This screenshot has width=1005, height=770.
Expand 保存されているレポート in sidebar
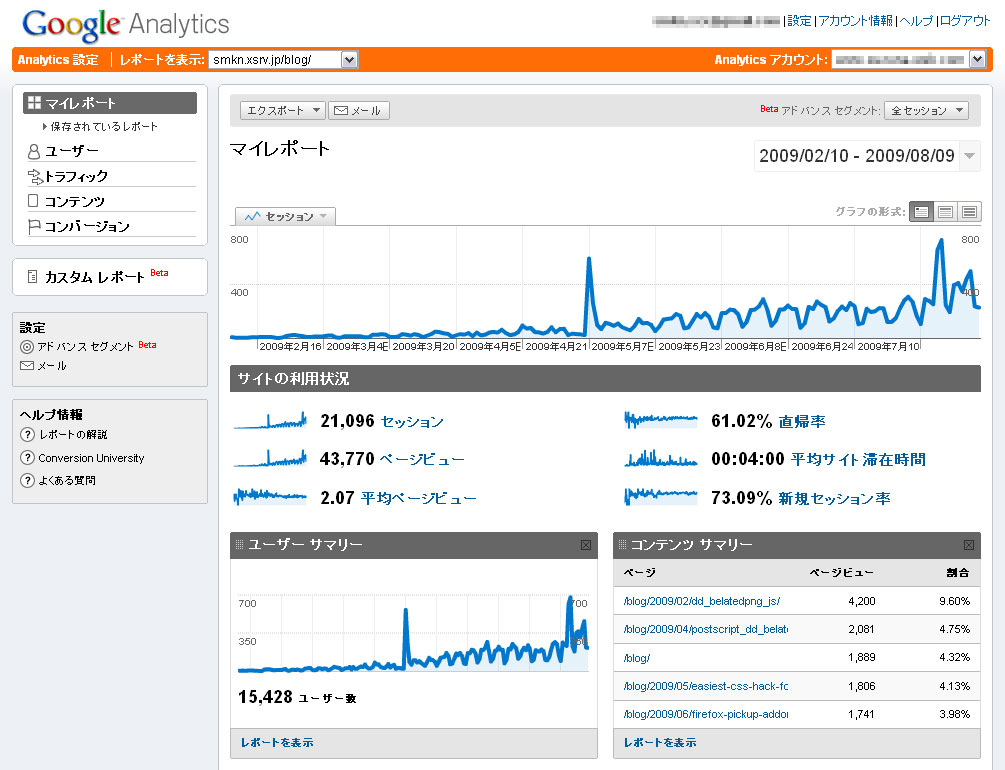[103, 127]
